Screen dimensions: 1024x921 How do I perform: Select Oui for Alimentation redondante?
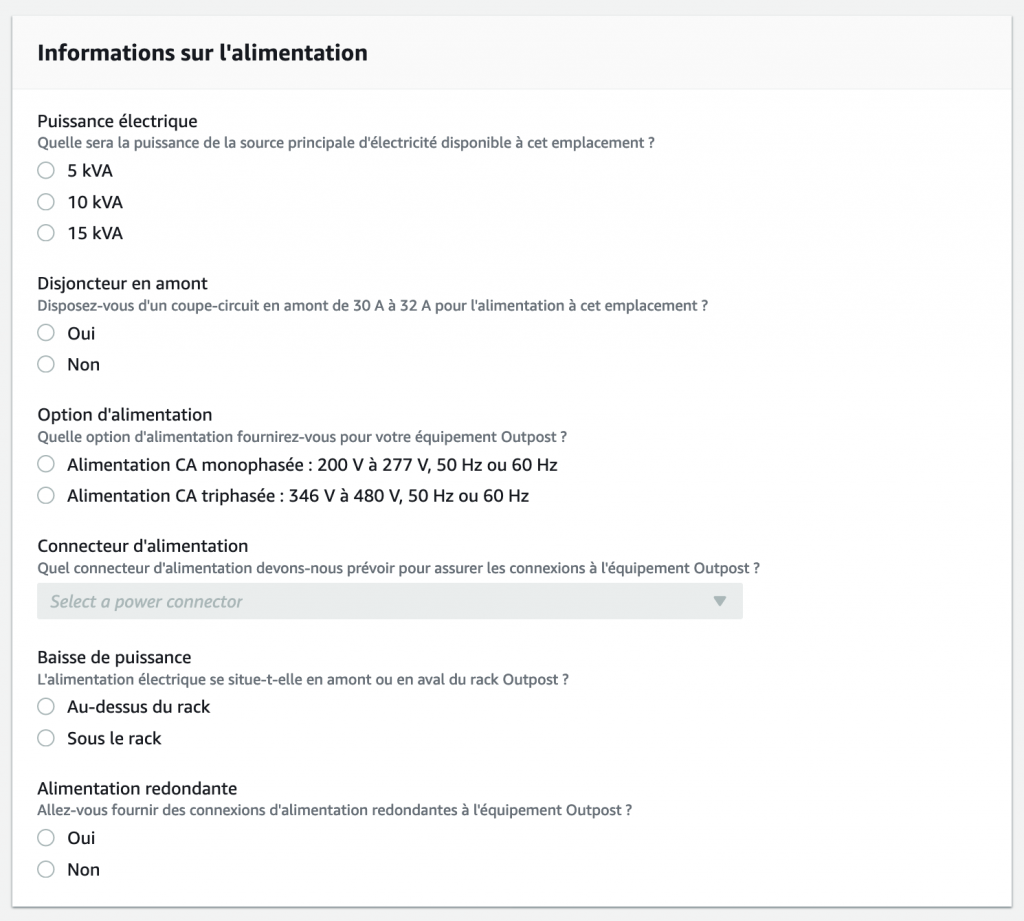click(x=46, y=838)
